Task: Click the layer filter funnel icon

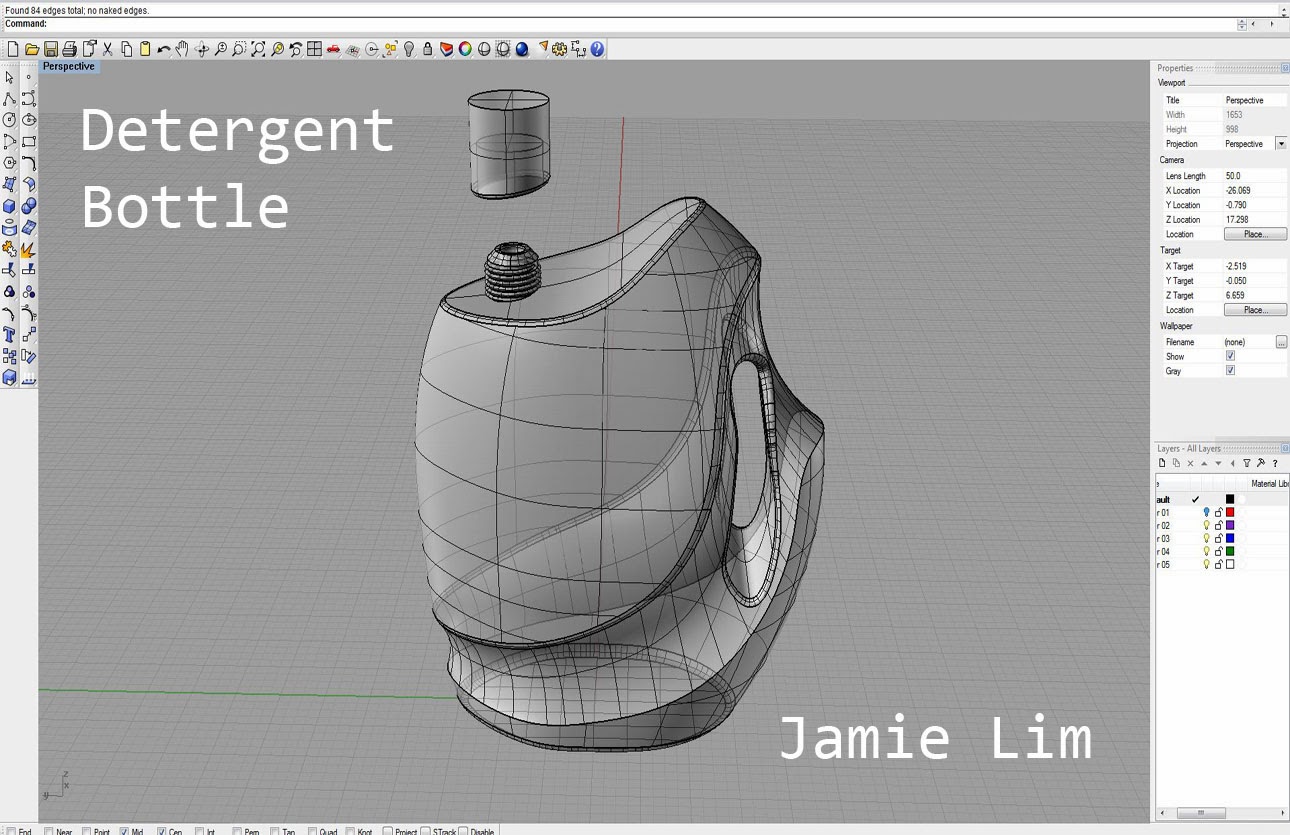Action: pos(1247,463)
